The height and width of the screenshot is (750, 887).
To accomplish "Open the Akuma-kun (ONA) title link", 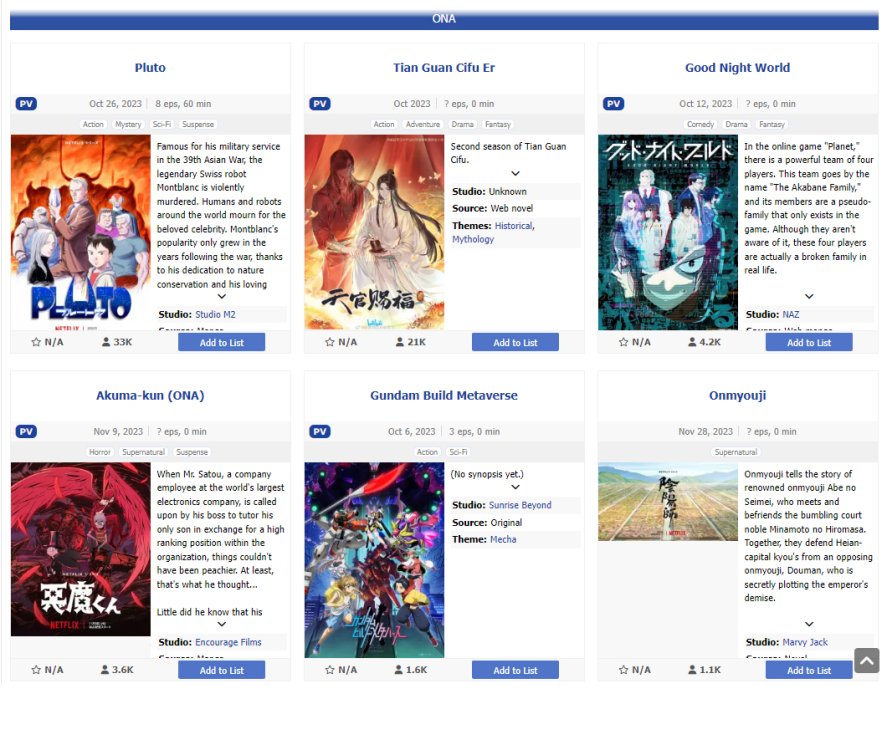I will click(x=150, y=395).
